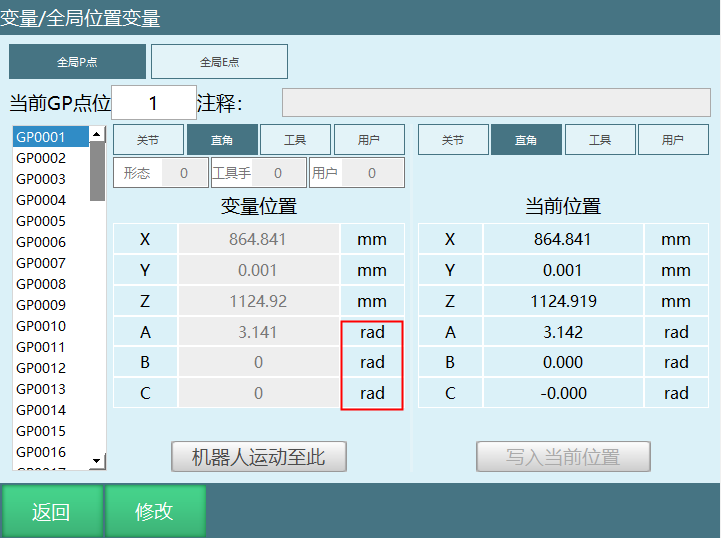
Task: Select 直角 mode for 变量位置
Action: click(x=222, y=140)
